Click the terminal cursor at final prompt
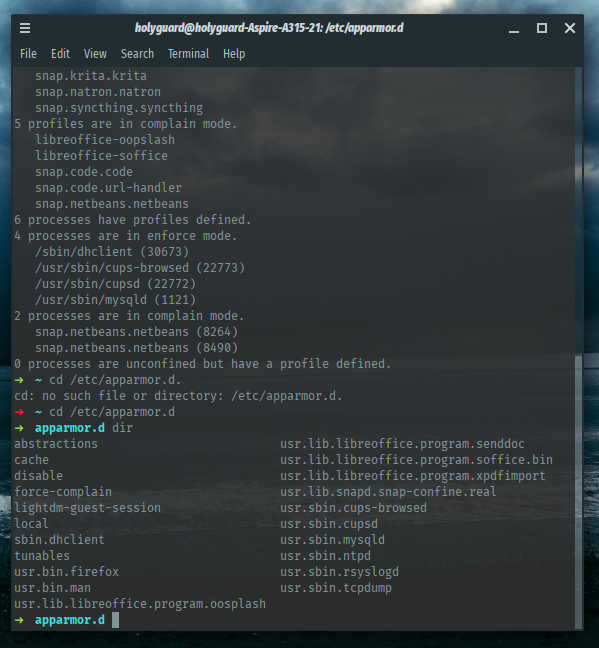The height and width of the screenshot is (648, 599). pyautogui.click(x=115, y=620)
